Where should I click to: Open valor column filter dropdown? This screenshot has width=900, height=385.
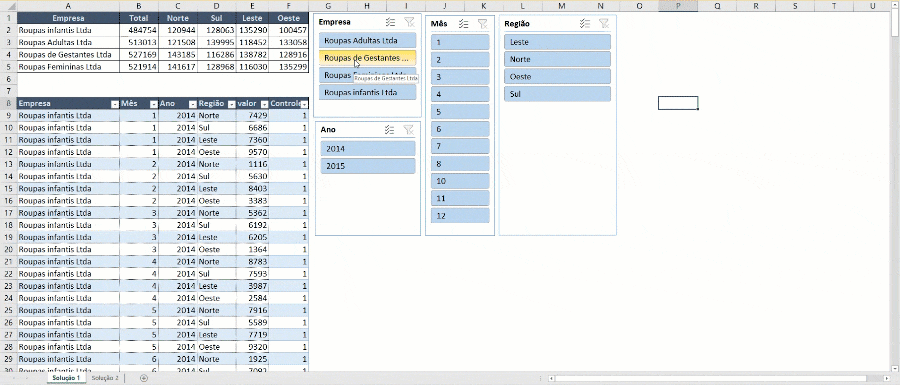click(x=265, y=104)
